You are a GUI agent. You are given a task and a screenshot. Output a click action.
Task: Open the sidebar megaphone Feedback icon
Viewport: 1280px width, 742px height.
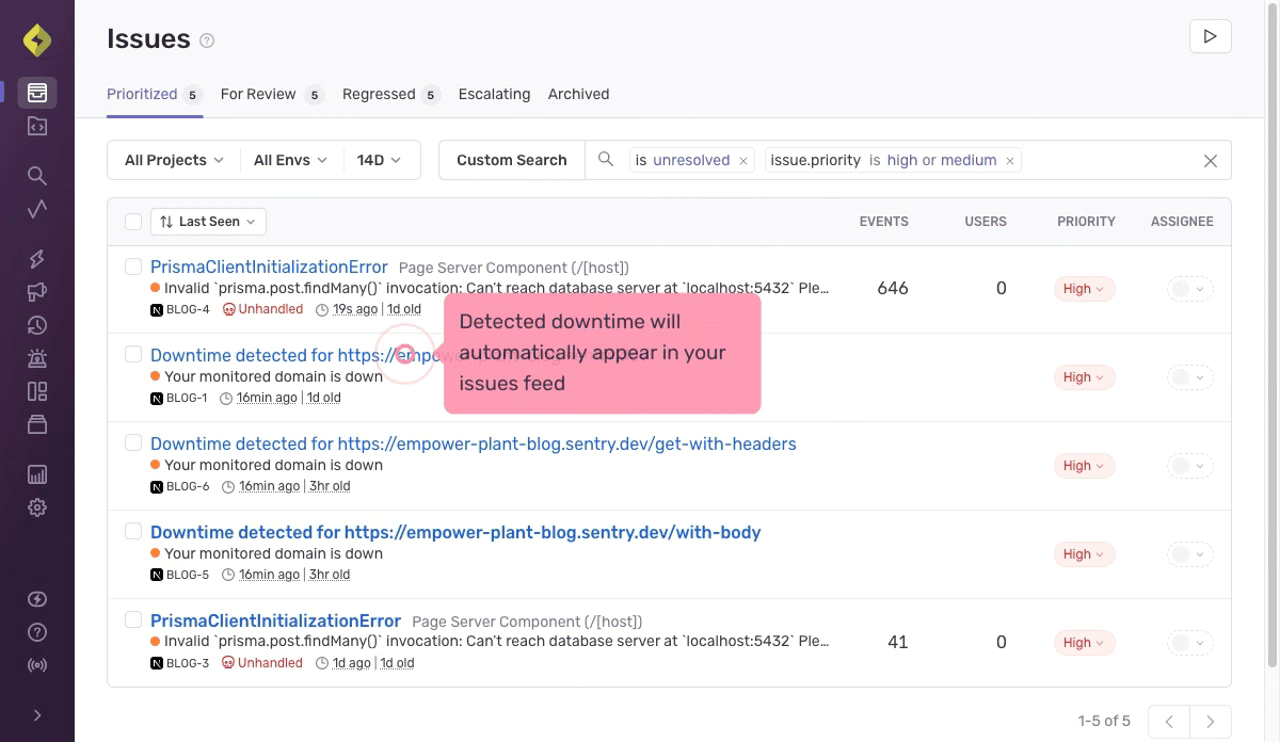pyautogui.click(x=37, y=292)
